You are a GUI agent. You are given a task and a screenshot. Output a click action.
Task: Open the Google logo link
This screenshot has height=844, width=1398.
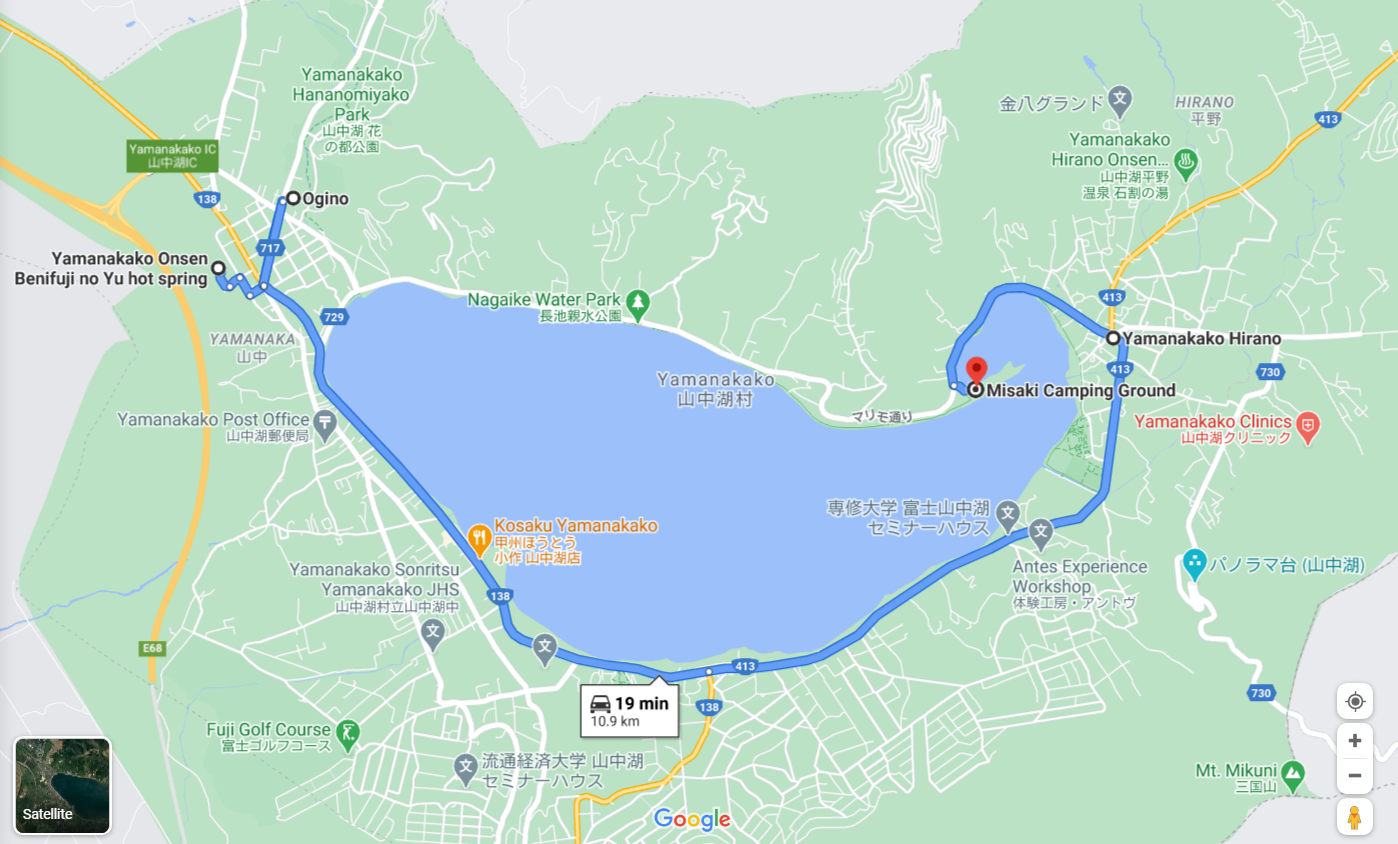692,820
